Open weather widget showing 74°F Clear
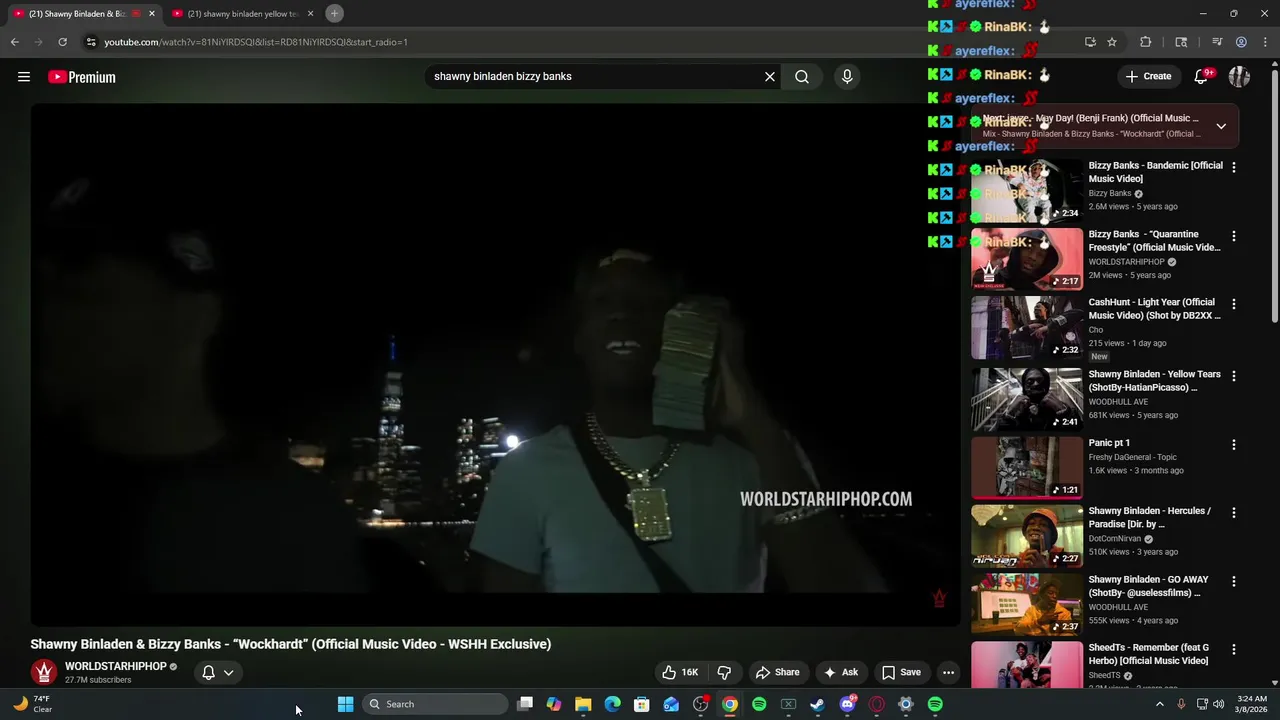1280x720 pixels. coord(32,704)
